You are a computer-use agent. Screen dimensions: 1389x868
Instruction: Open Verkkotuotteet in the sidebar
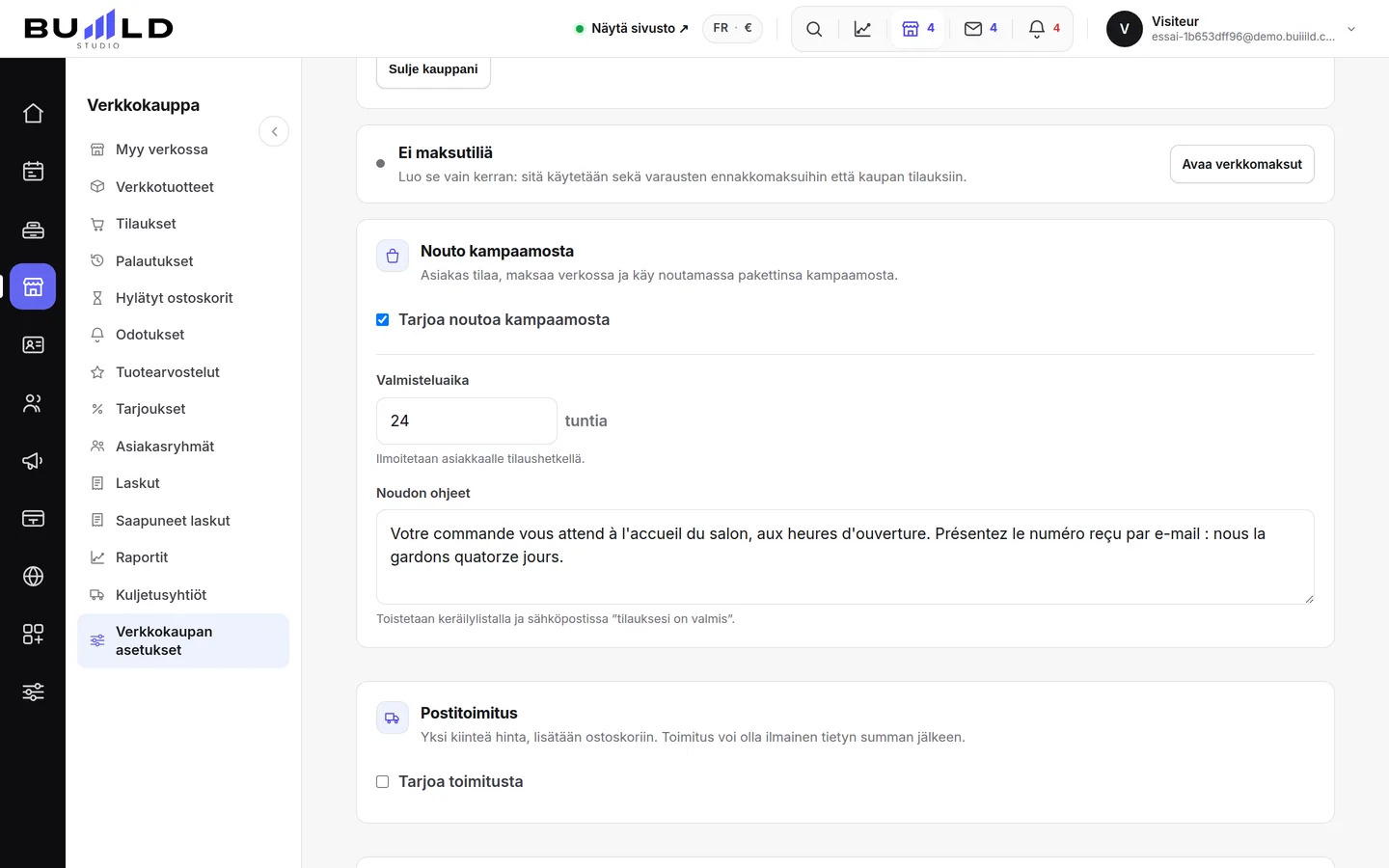(x=183, y=187)
